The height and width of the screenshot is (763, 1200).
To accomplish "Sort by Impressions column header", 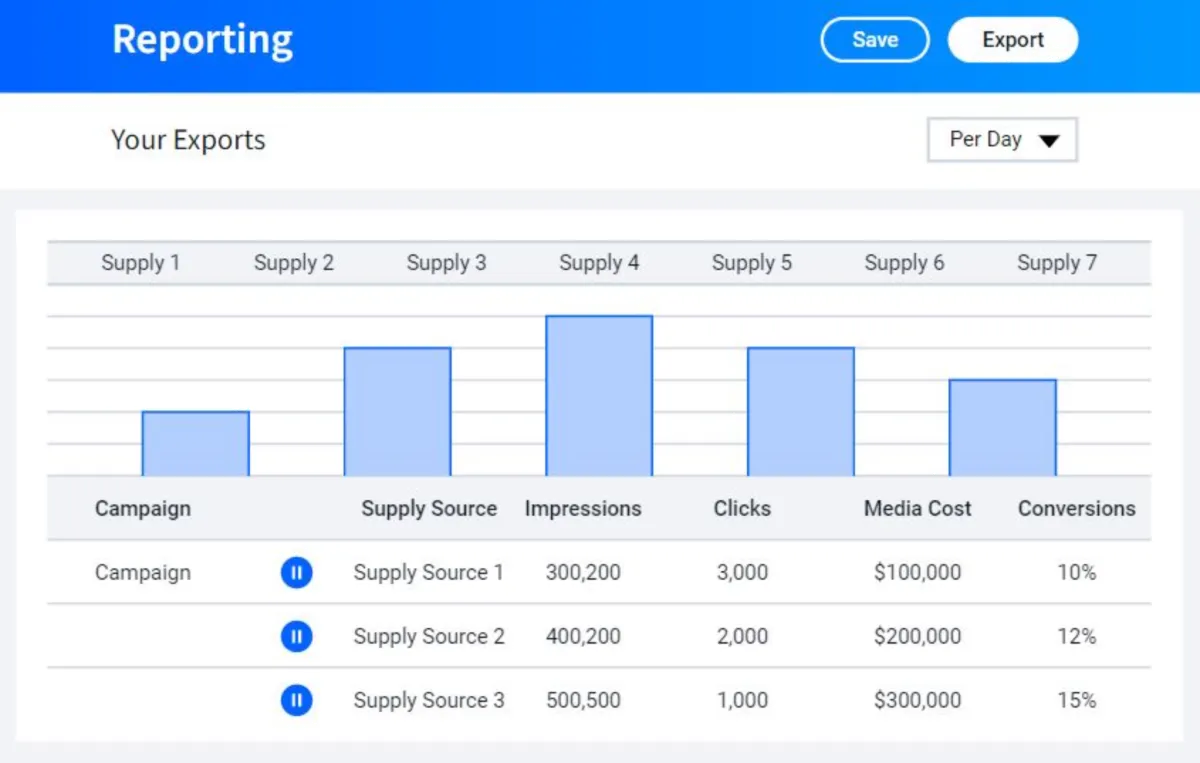I will tap(583, 508).
